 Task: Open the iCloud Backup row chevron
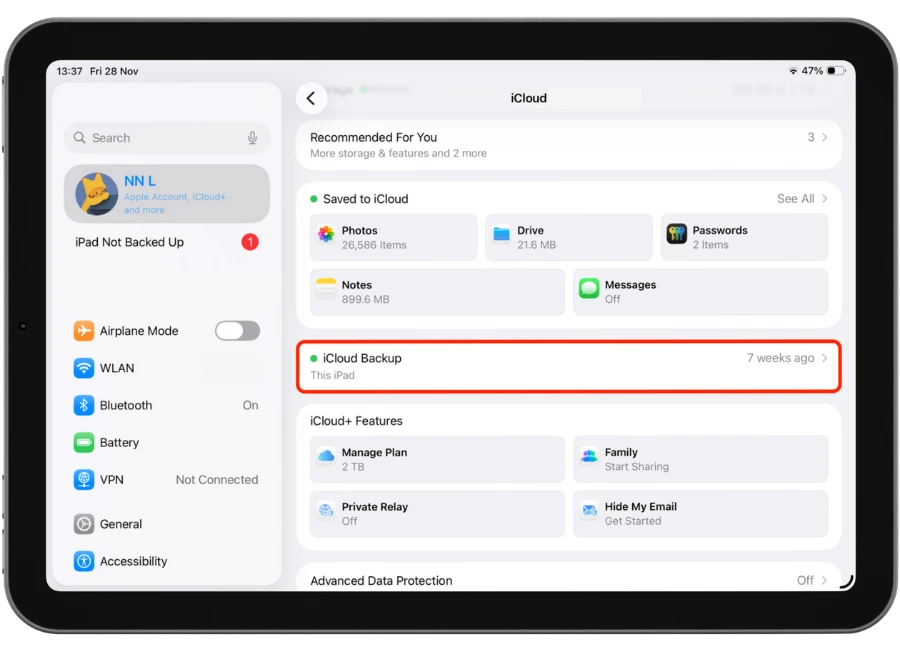click(x=825, y=358)
